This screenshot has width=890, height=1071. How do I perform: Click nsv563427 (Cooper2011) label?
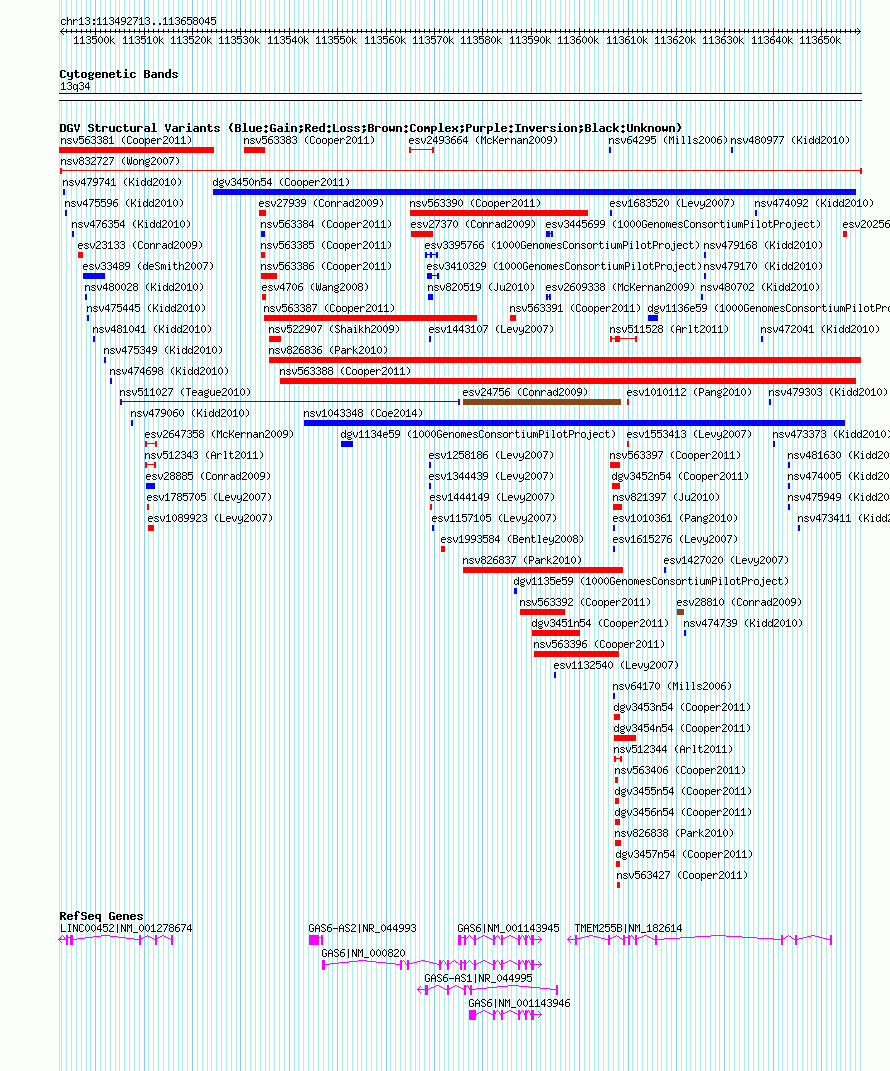[682, 876]
